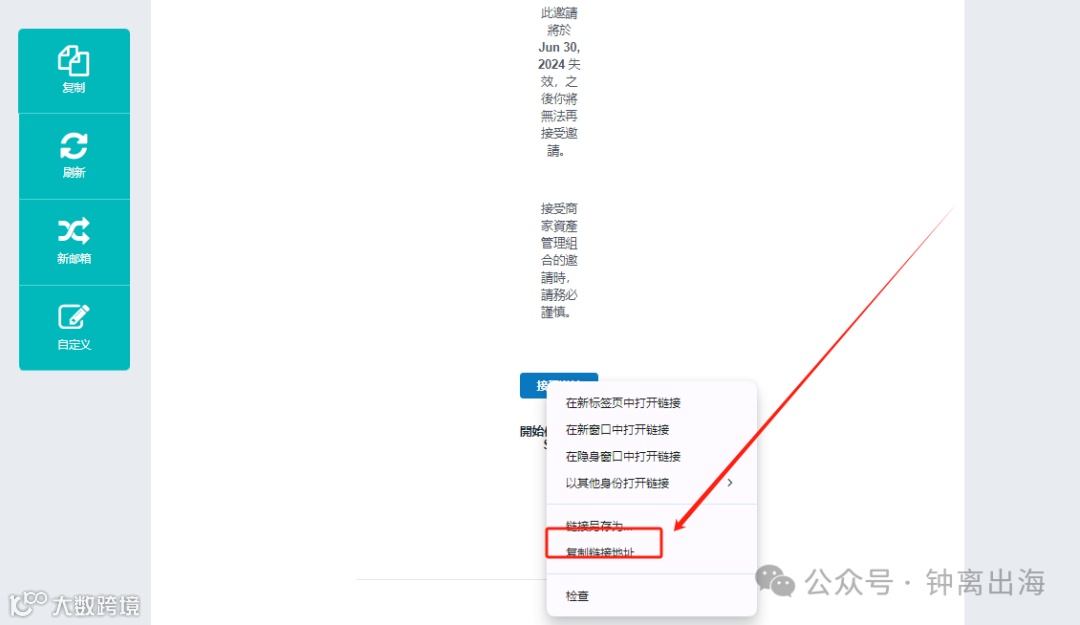
Task: Click the Jun 30, 2024 expiry date text
Action: coord(559,56)
